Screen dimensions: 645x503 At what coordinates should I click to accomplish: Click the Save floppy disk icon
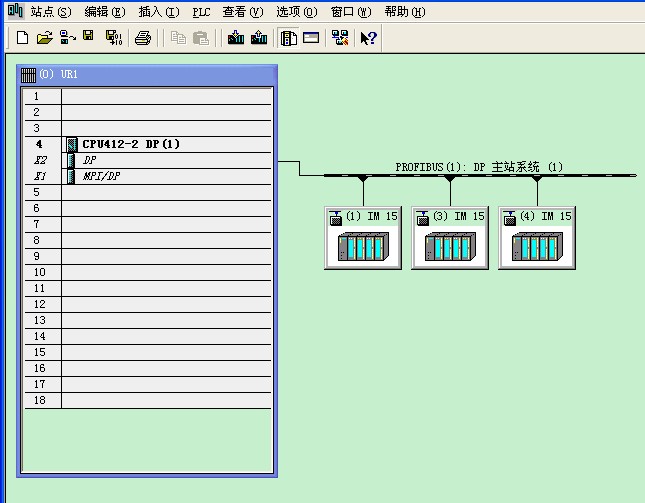88,38
